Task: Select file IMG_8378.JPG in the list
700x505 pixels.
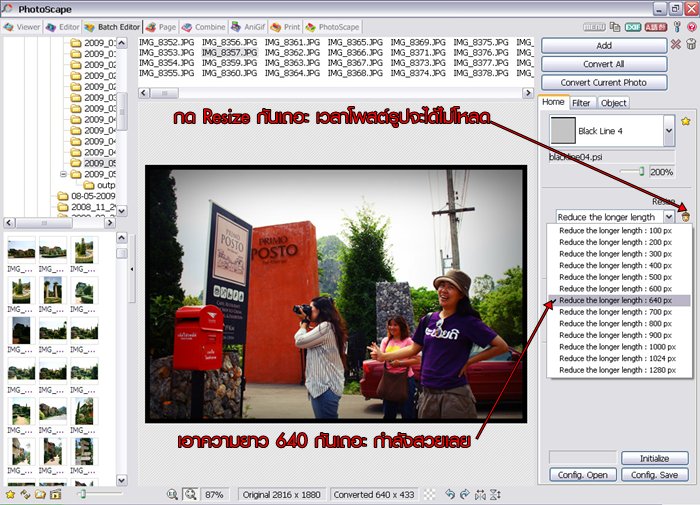Action: [x=481, y=73]
